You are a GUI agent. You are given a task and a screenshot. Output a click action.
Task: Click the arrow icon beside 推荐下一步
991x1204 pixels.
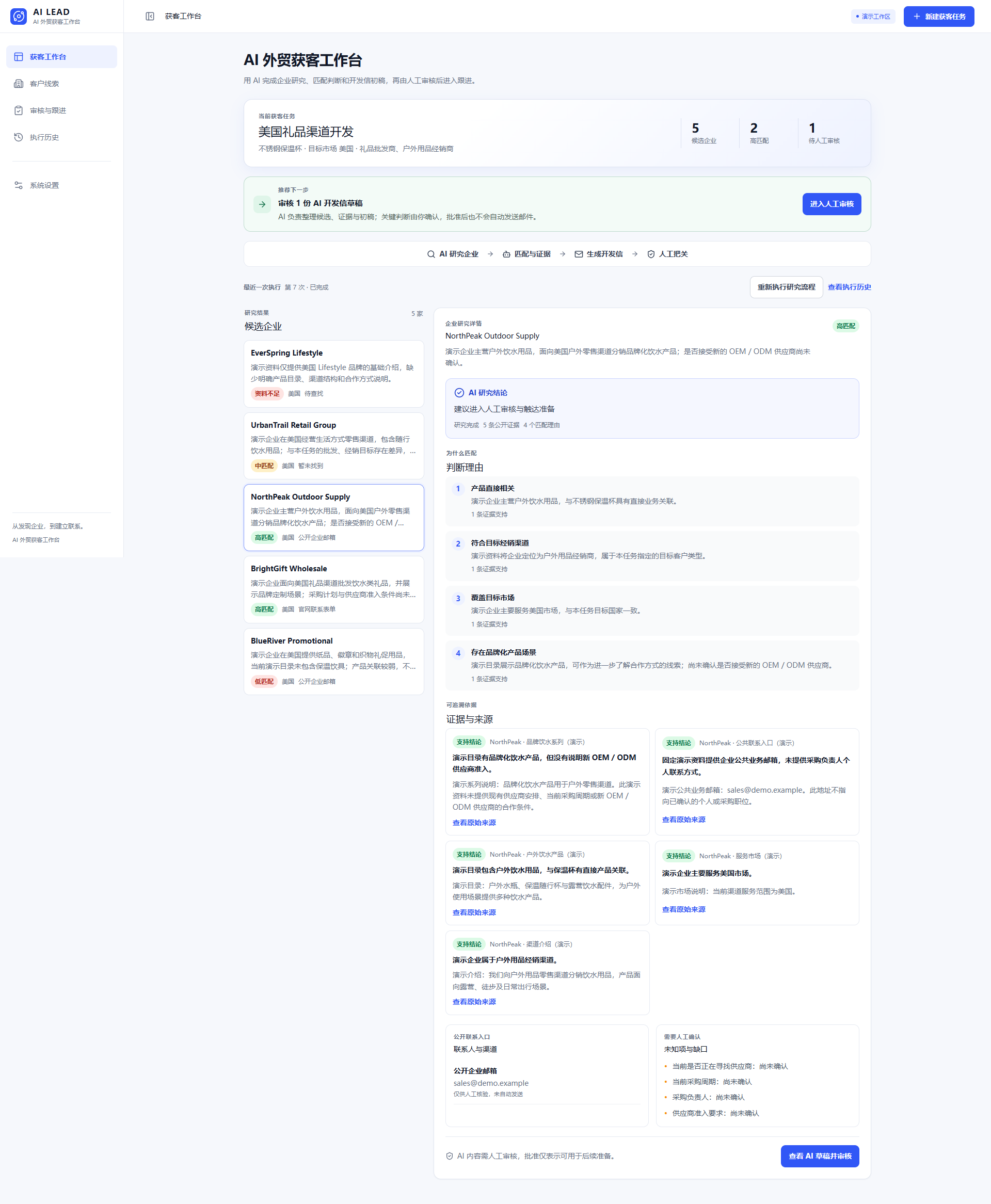pyautogui.click(x=262, y=204)
